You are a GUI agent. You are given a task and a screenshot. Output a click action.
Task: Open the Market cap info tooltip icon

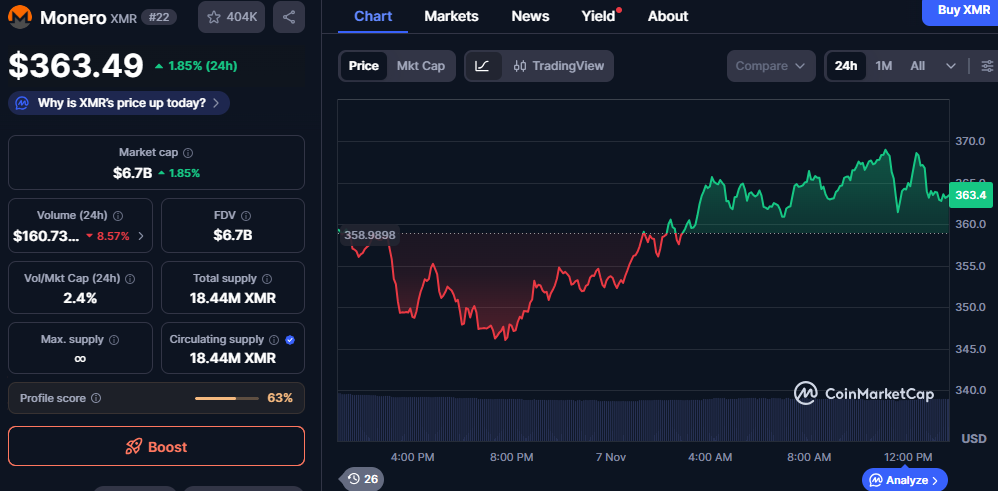click(x=188, y=153)
